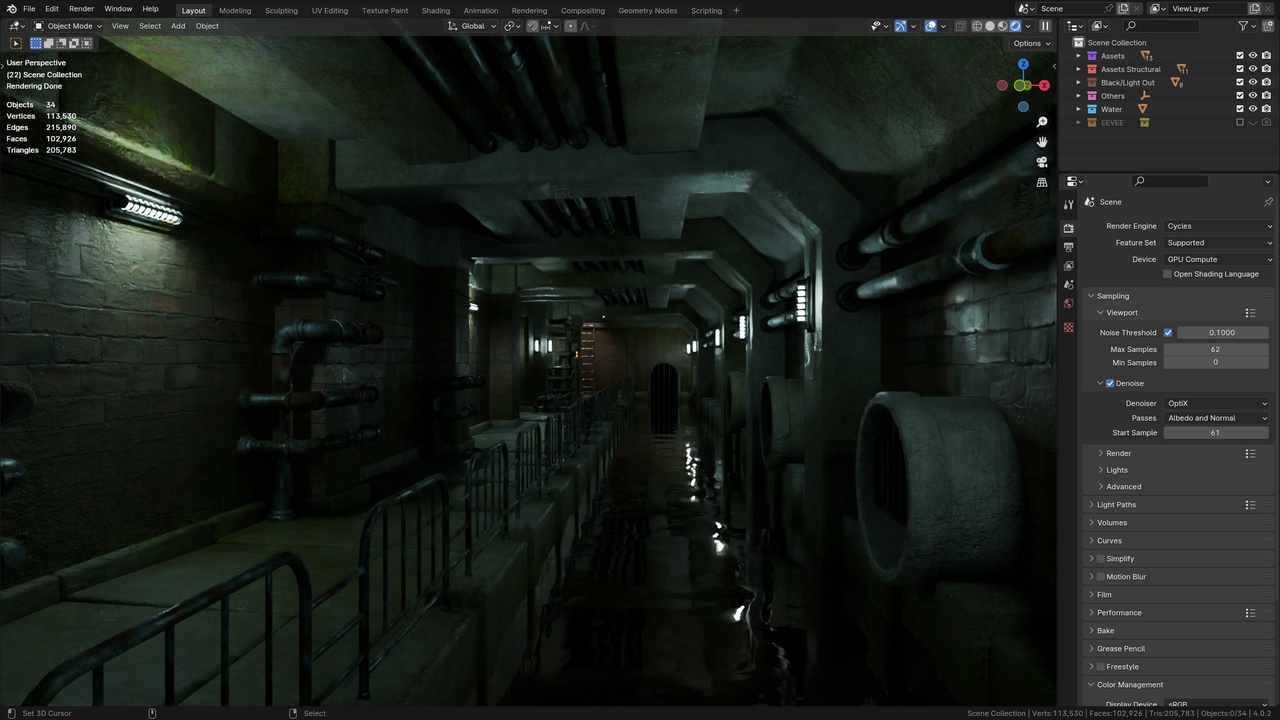The image size is (1280, 720).
Task: Disable Noise Threshold checkbox
Action: 1168,333
